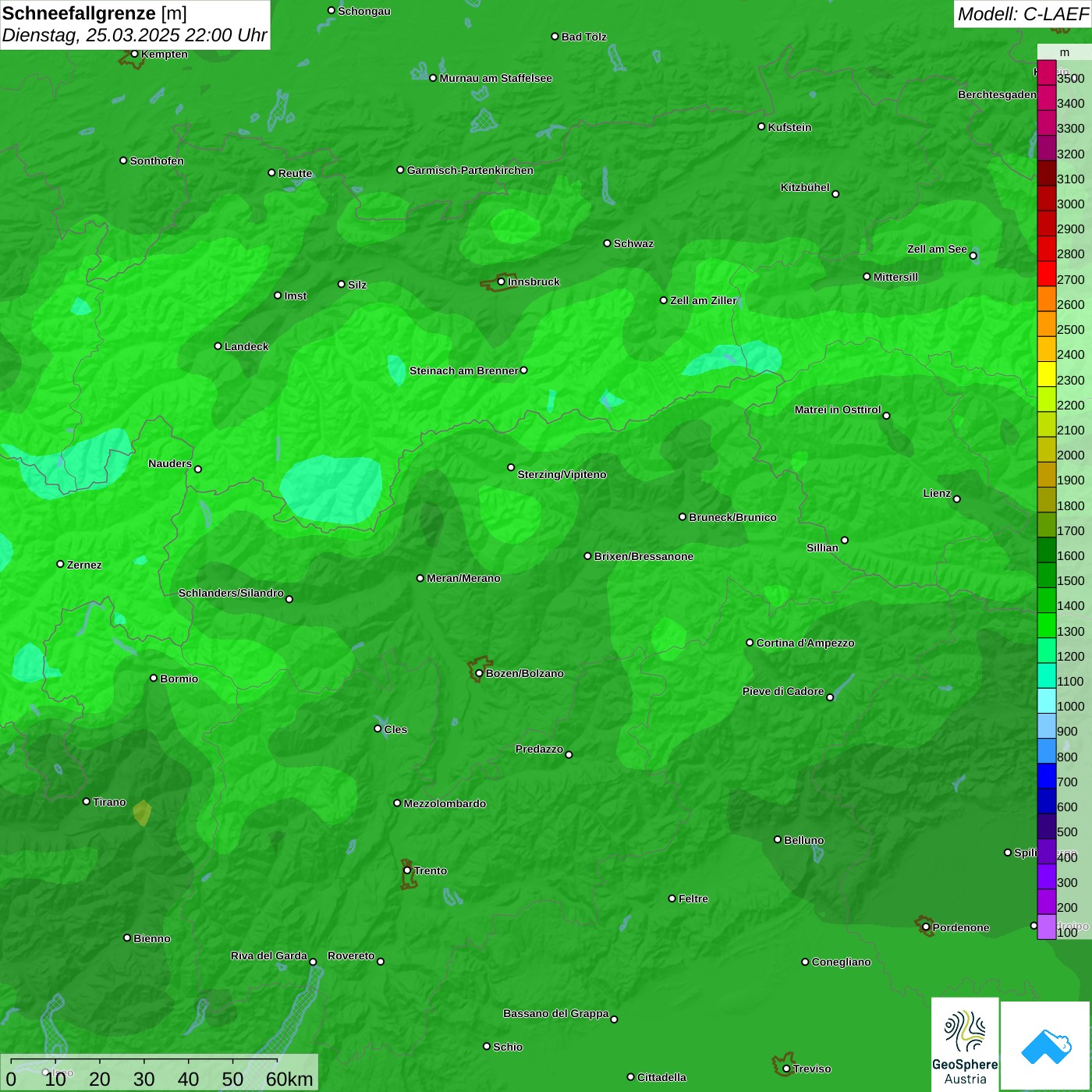Click the Zell am Ziller label
Viewport: 1092px width, 1092px height.
(704, 300)
